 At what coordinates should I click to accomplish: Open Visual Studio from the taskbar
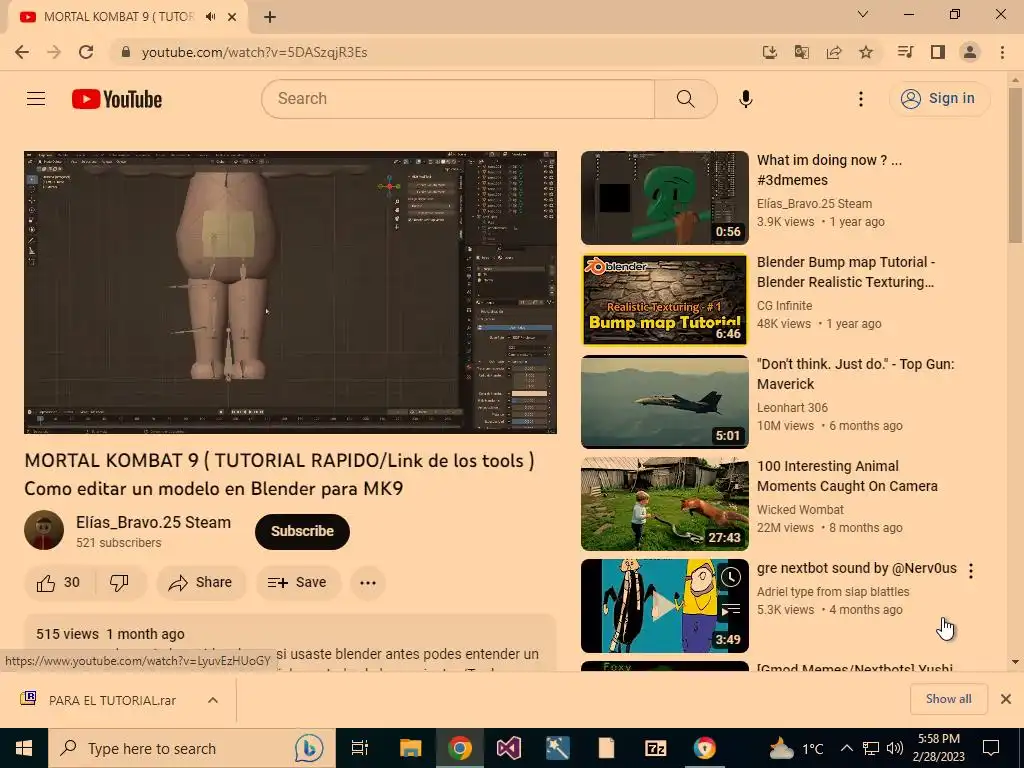pos(509,748)
